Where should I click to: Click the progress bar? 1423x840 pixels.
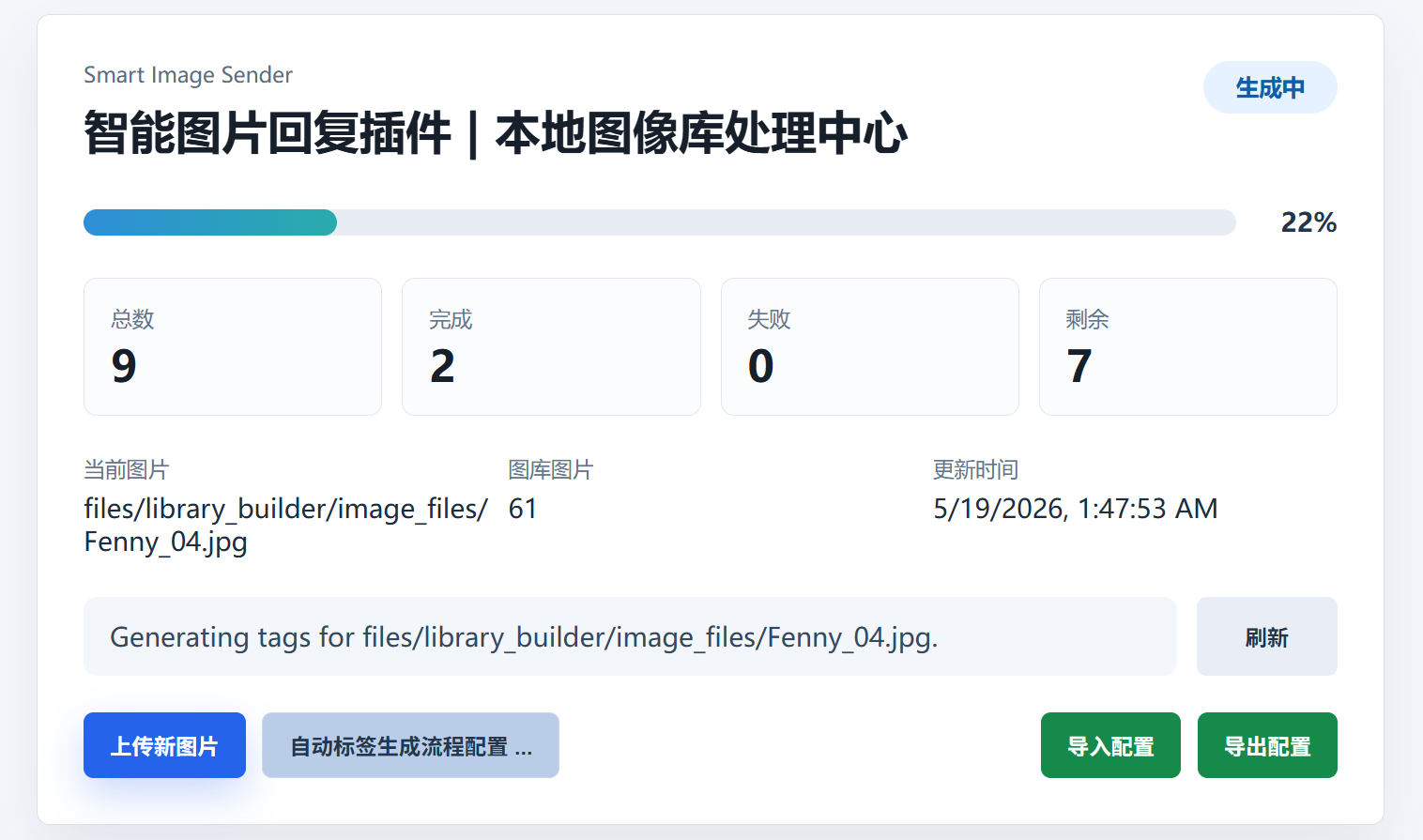pyautogui.click(x=659, y=222)
